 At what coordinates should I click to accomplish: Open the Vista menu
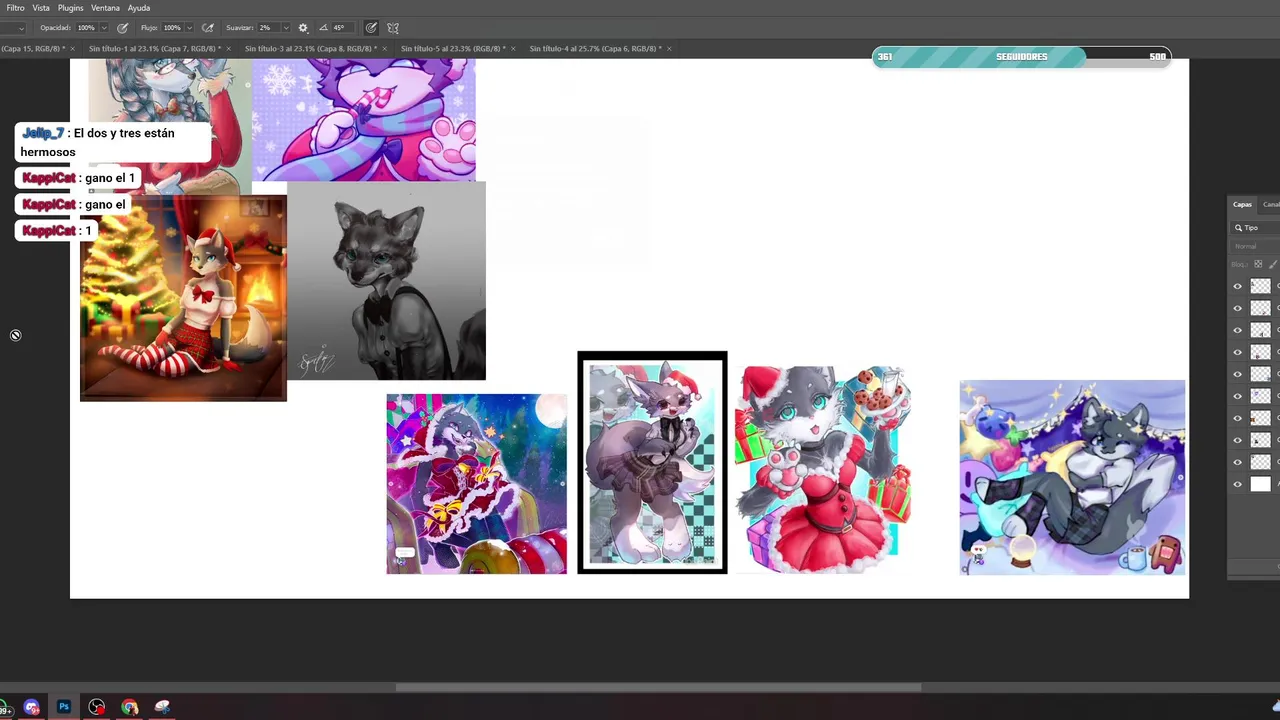(41, 8)
